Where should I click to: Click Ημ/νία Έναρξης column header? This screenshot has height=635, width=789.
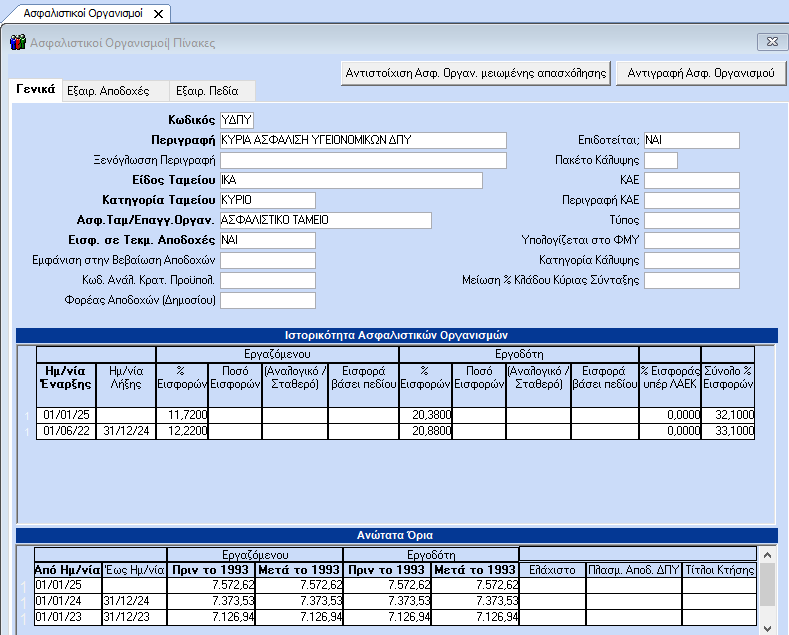tap(66, 384)
